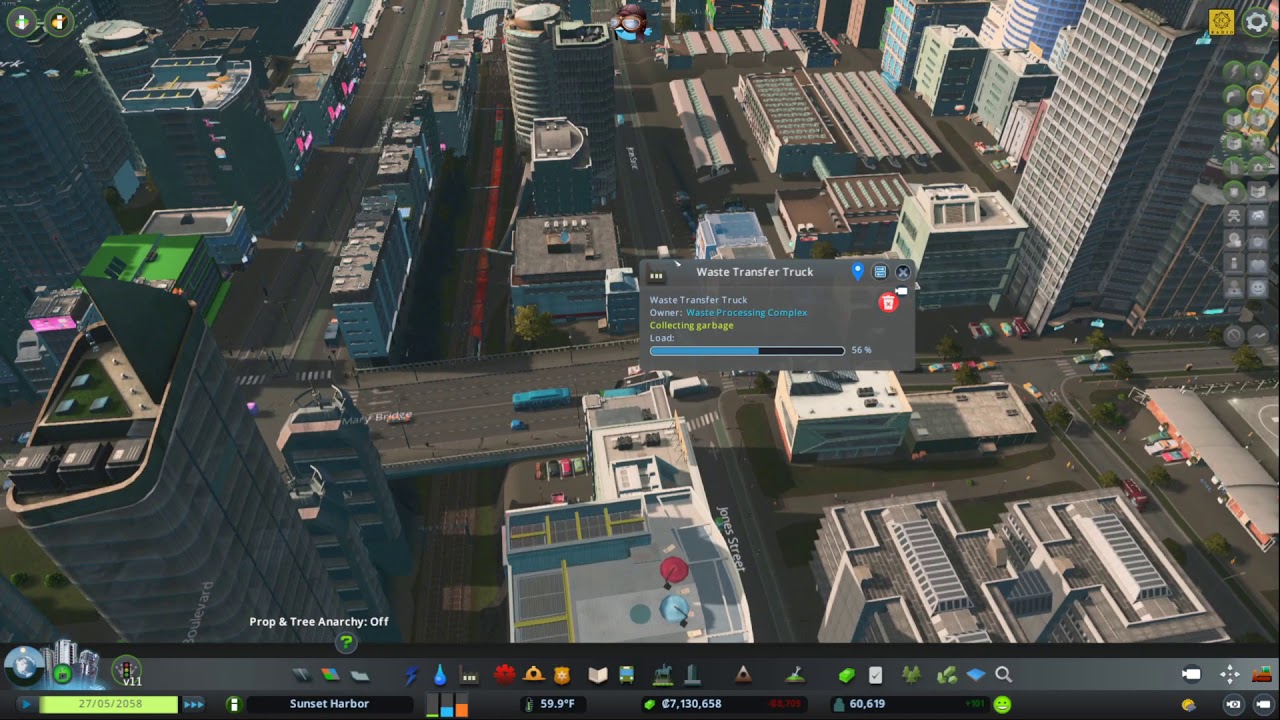Open the rocks landscaping menu
The height and width of the screenshot is (720, 1280).
tap(946, 675)
